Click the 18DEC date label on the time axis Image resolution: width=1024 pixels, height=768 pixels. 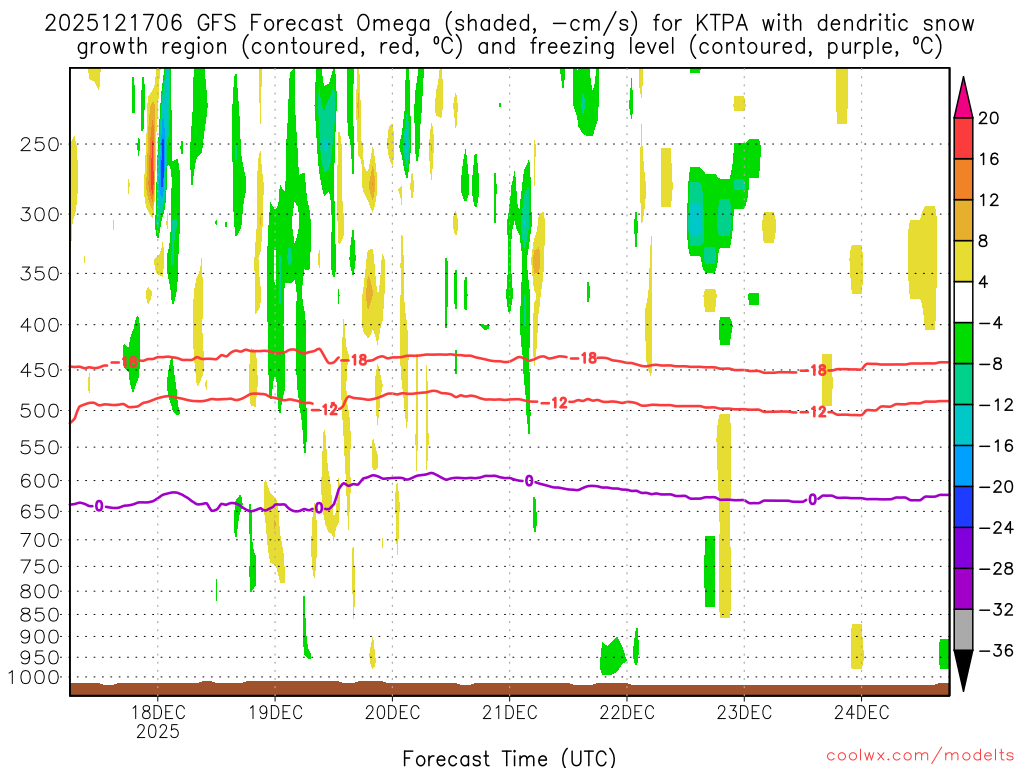157,713
